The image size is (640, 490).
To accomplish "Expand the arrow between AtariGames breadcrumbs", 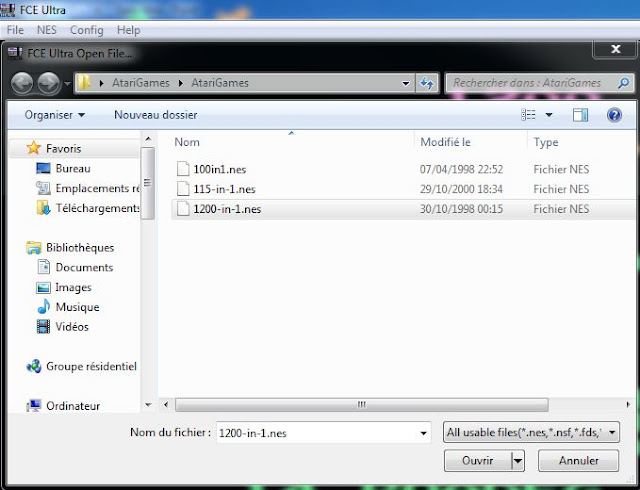I will pos(180,83).
